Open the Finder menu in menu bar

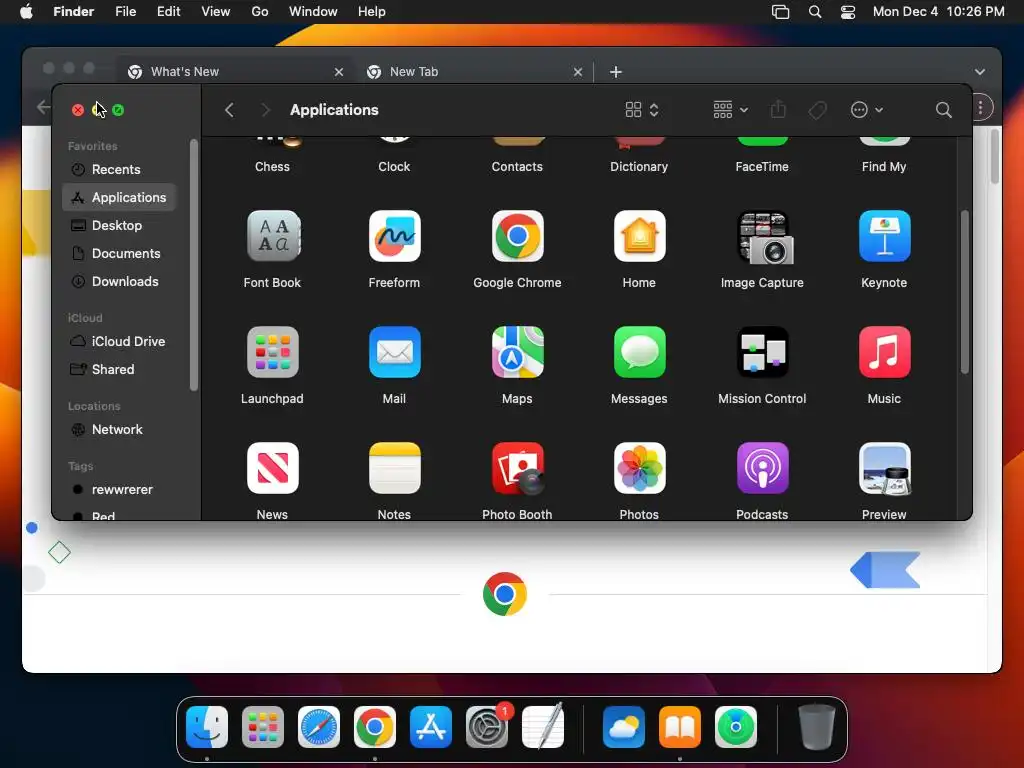tap(74, 12)
